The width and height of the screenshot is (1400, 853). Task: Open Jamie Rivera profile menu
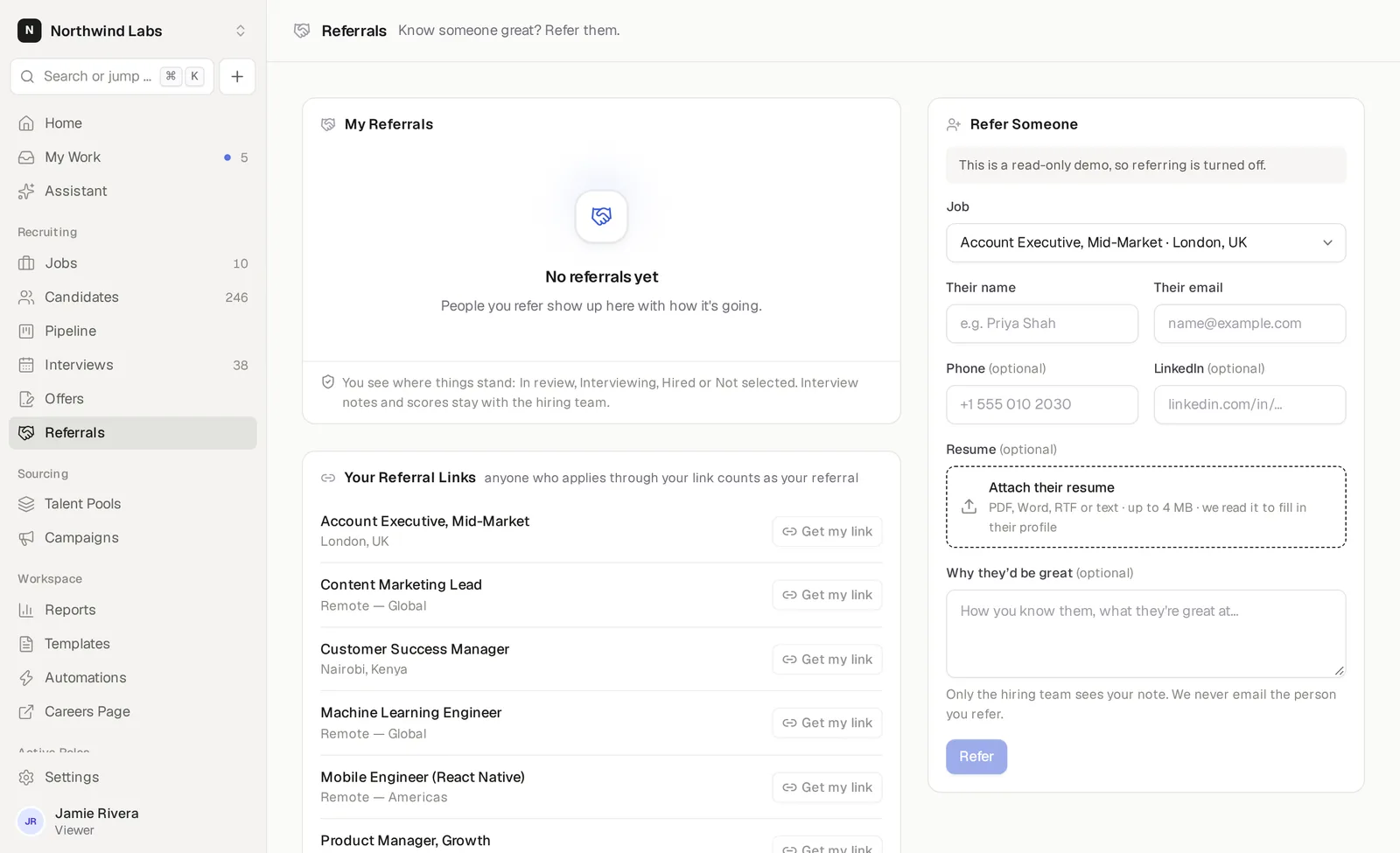(x=133, y=822)
